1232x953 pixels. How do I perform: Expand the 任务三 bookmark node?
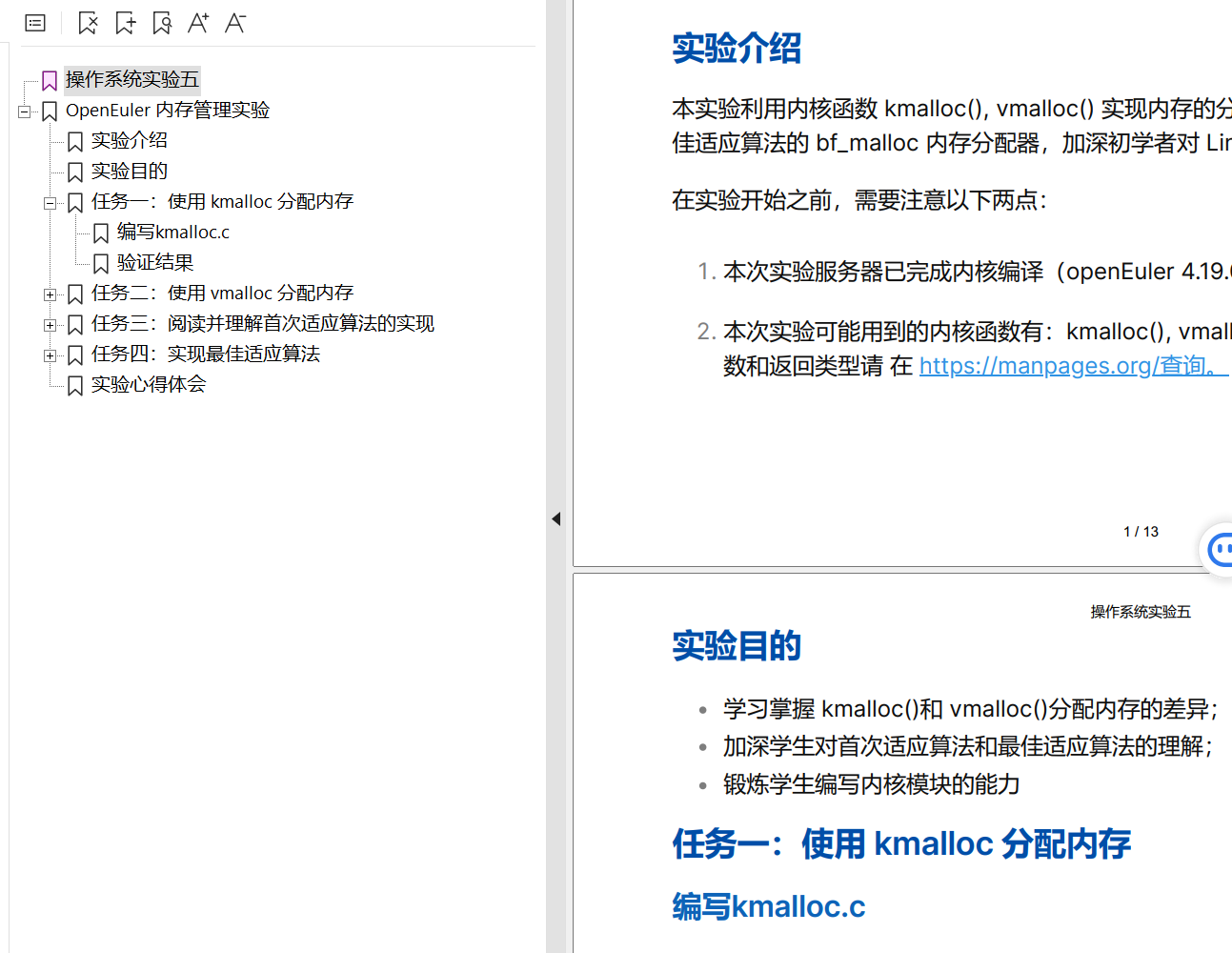(x=50, y=325)
